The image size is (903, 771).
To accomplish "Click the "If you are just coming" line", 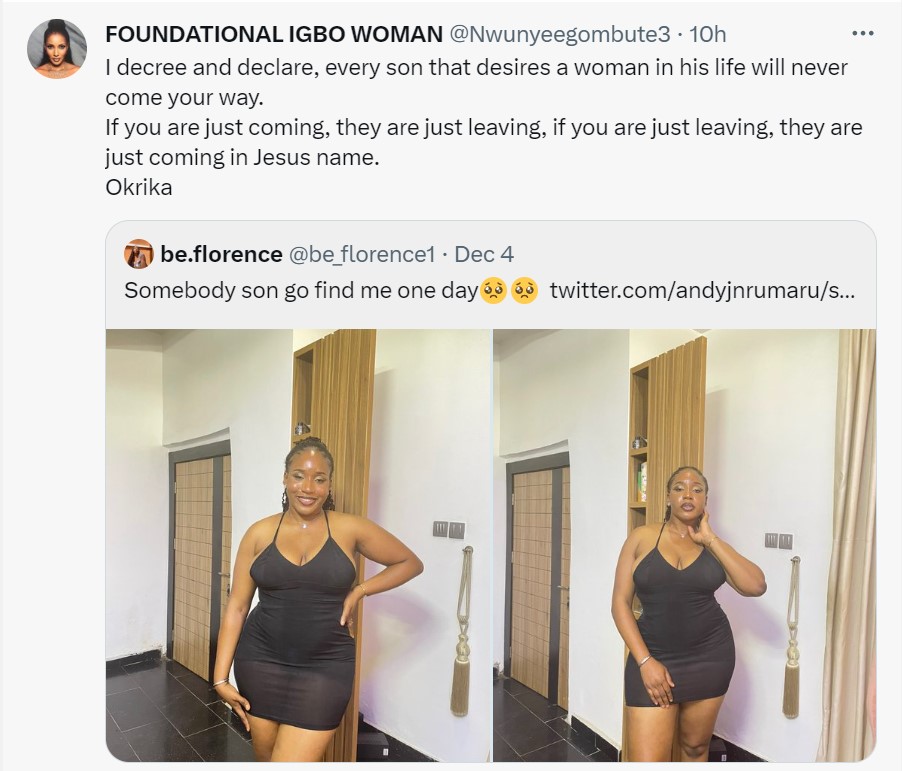I will (483, 128).
